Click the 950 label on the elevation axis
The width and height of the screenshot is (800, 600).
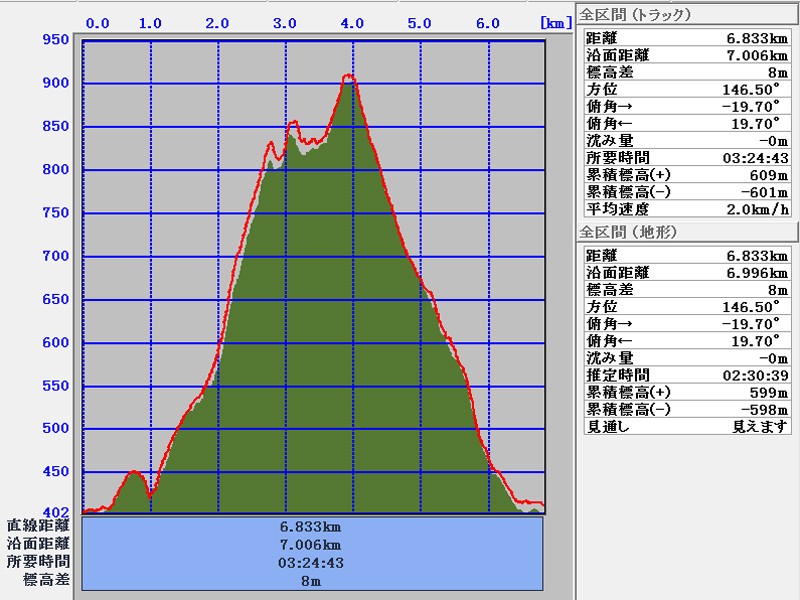(x=54, y=40)
